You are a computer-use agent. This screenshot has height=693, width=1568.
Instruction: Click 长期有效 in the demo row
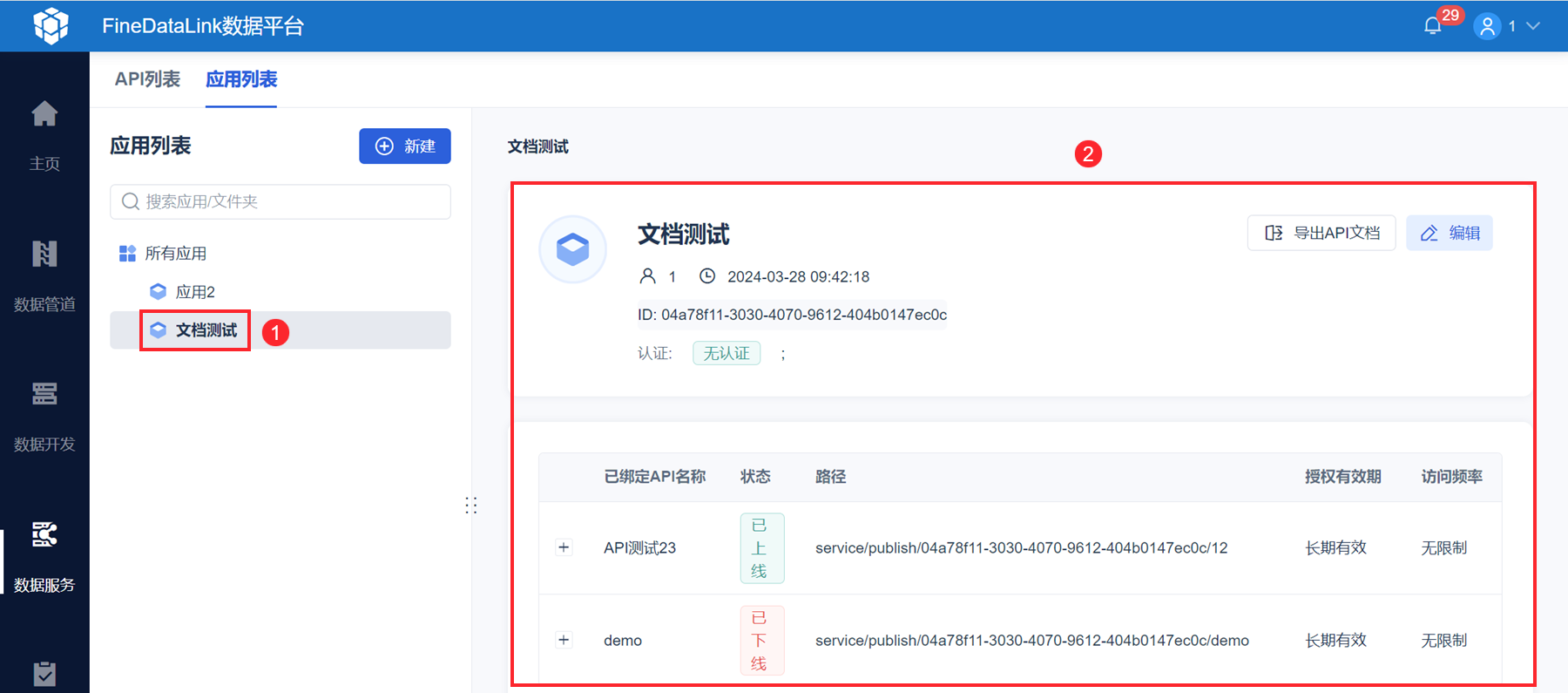pos(1335,641)
